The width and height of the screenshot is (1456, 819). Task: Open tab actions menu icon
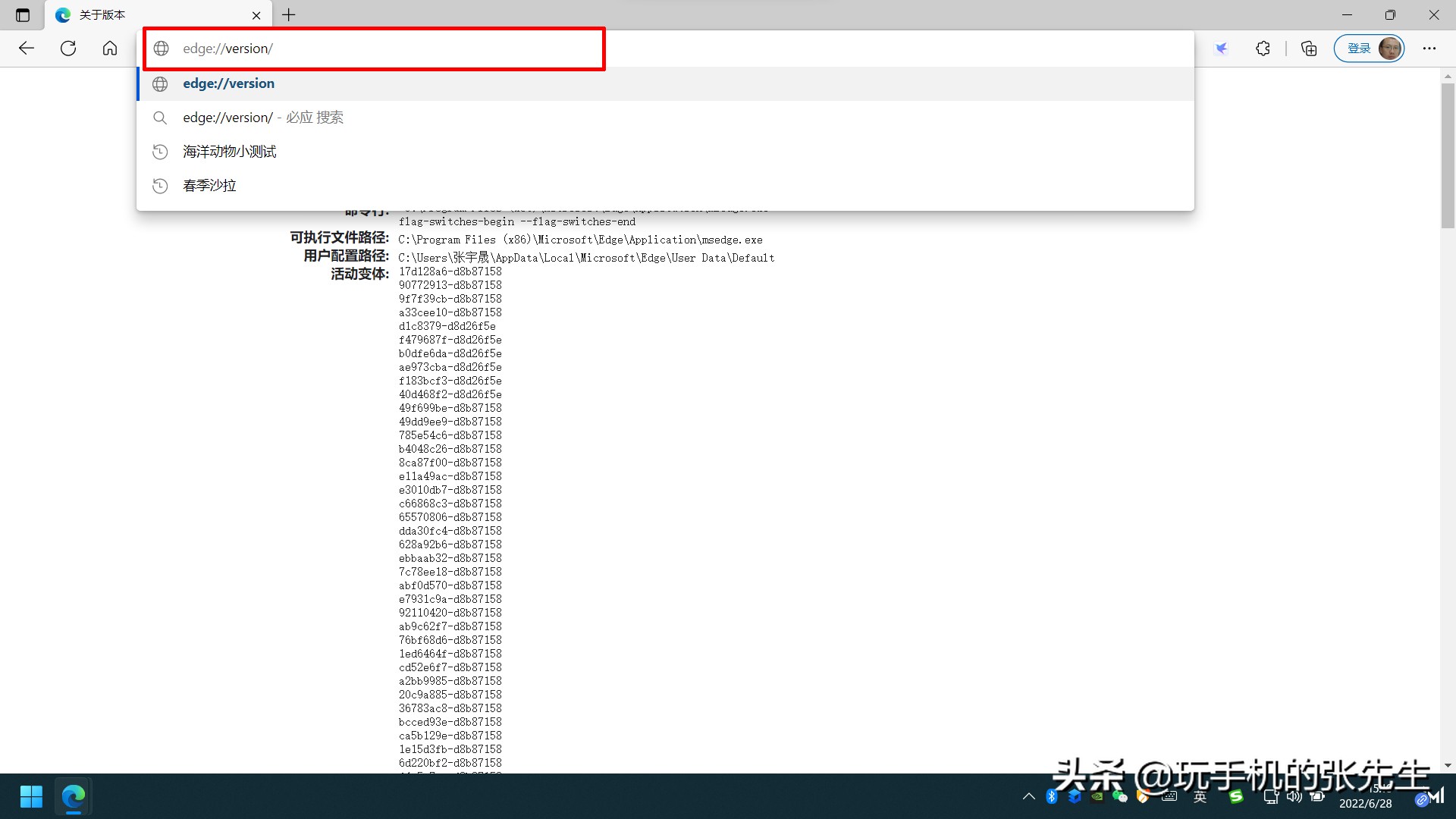click(23, 14)
